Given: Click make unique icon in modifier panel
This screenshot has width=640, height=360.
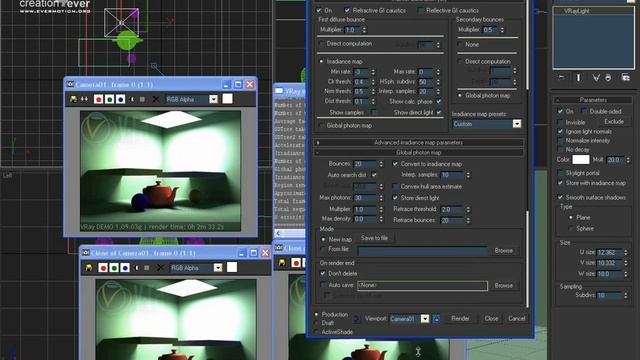Looking at the screenshot, I should pyautogui.click(x=596, y=77).
